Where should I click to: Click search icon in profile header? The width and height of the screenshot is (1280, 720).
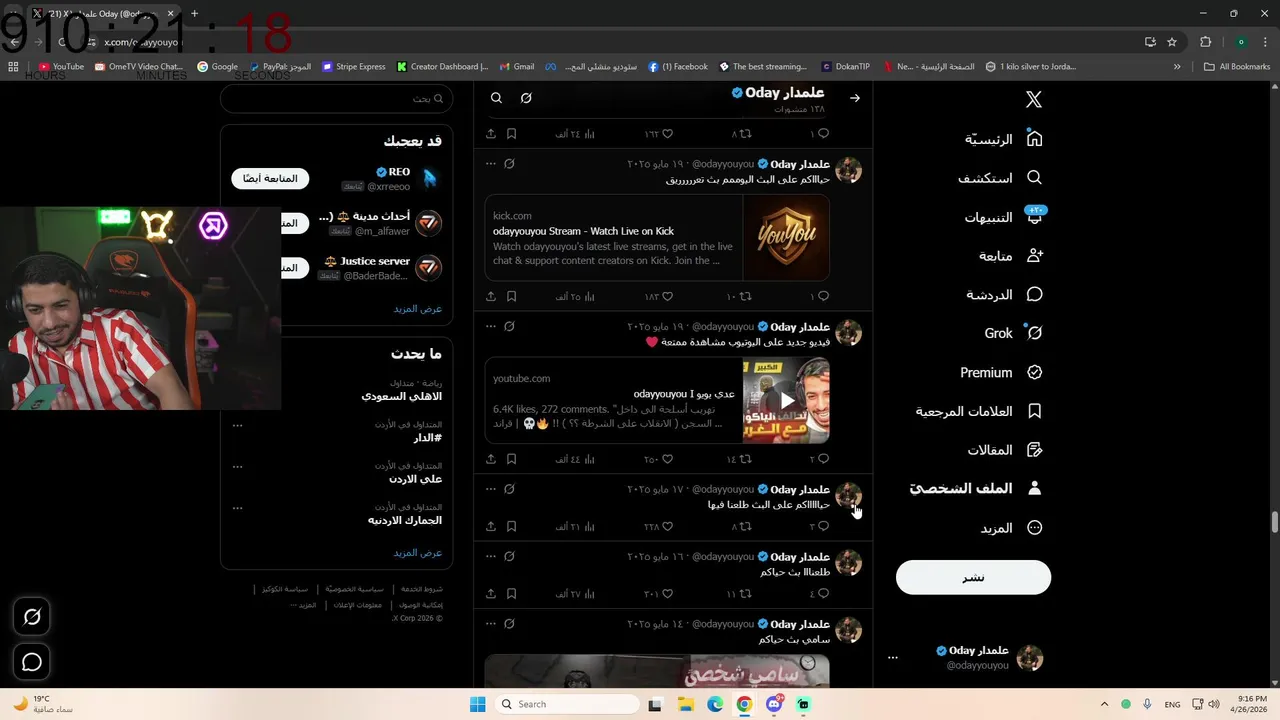pos(496,98)
